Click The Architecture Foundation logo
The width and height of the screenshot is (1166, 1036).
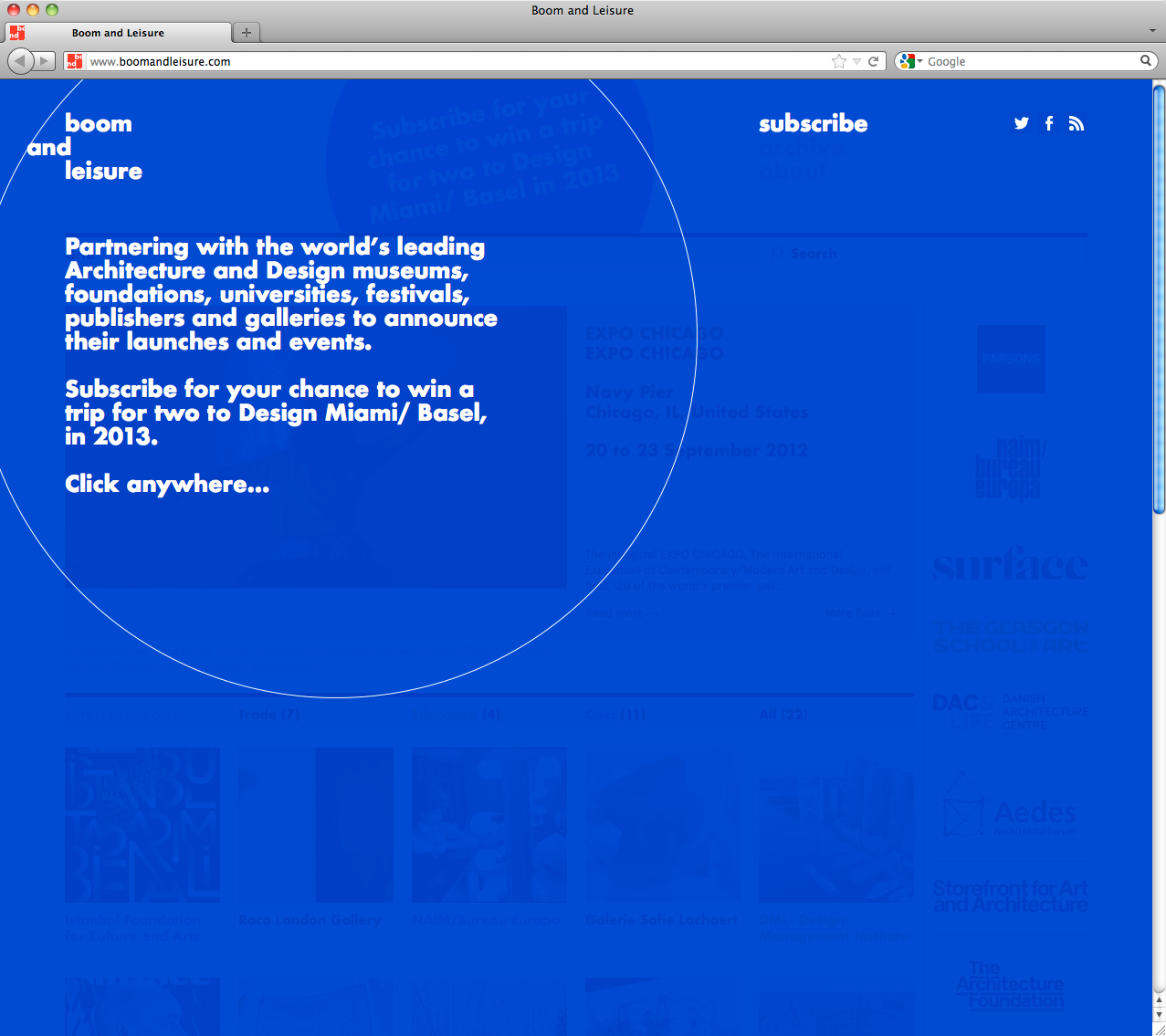[x=1011, y=986]
